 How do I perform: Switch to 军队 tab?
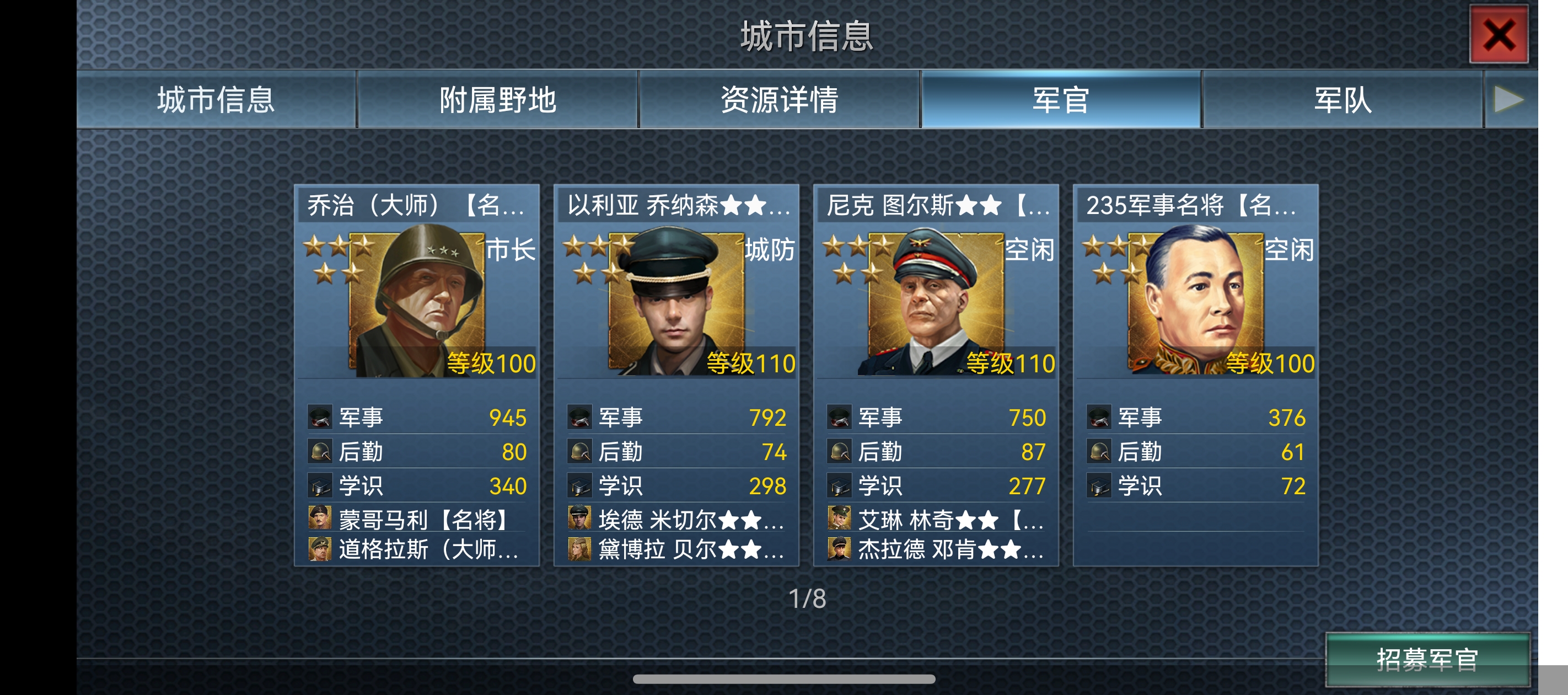click(x=1343, y=99)
